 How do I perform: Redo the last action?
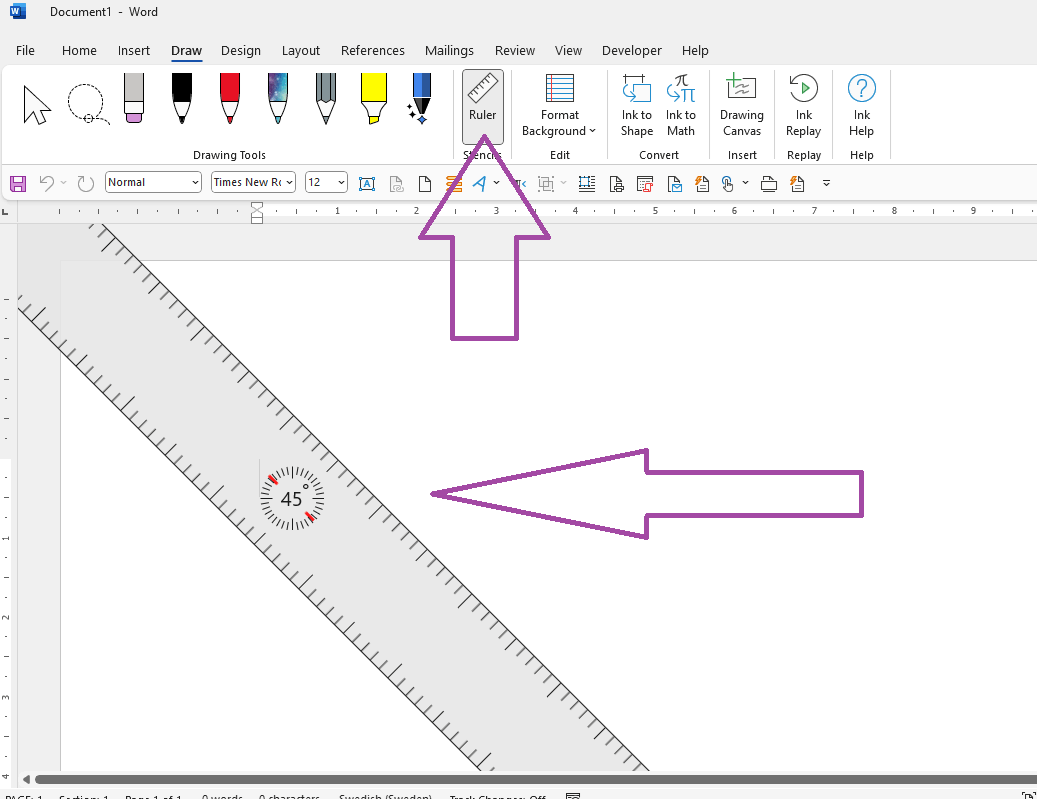[85, 183]
